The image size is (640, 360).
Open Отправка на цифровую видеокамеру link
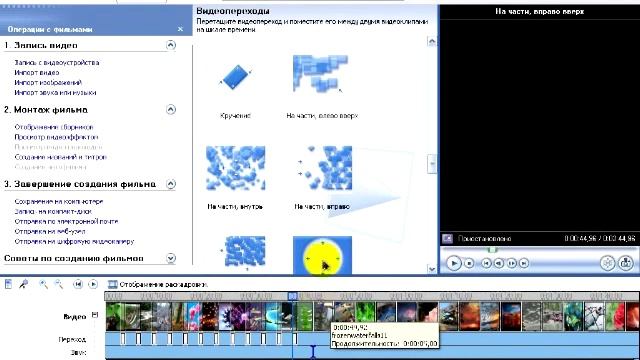pyautogui.click(x=74, y=241)
